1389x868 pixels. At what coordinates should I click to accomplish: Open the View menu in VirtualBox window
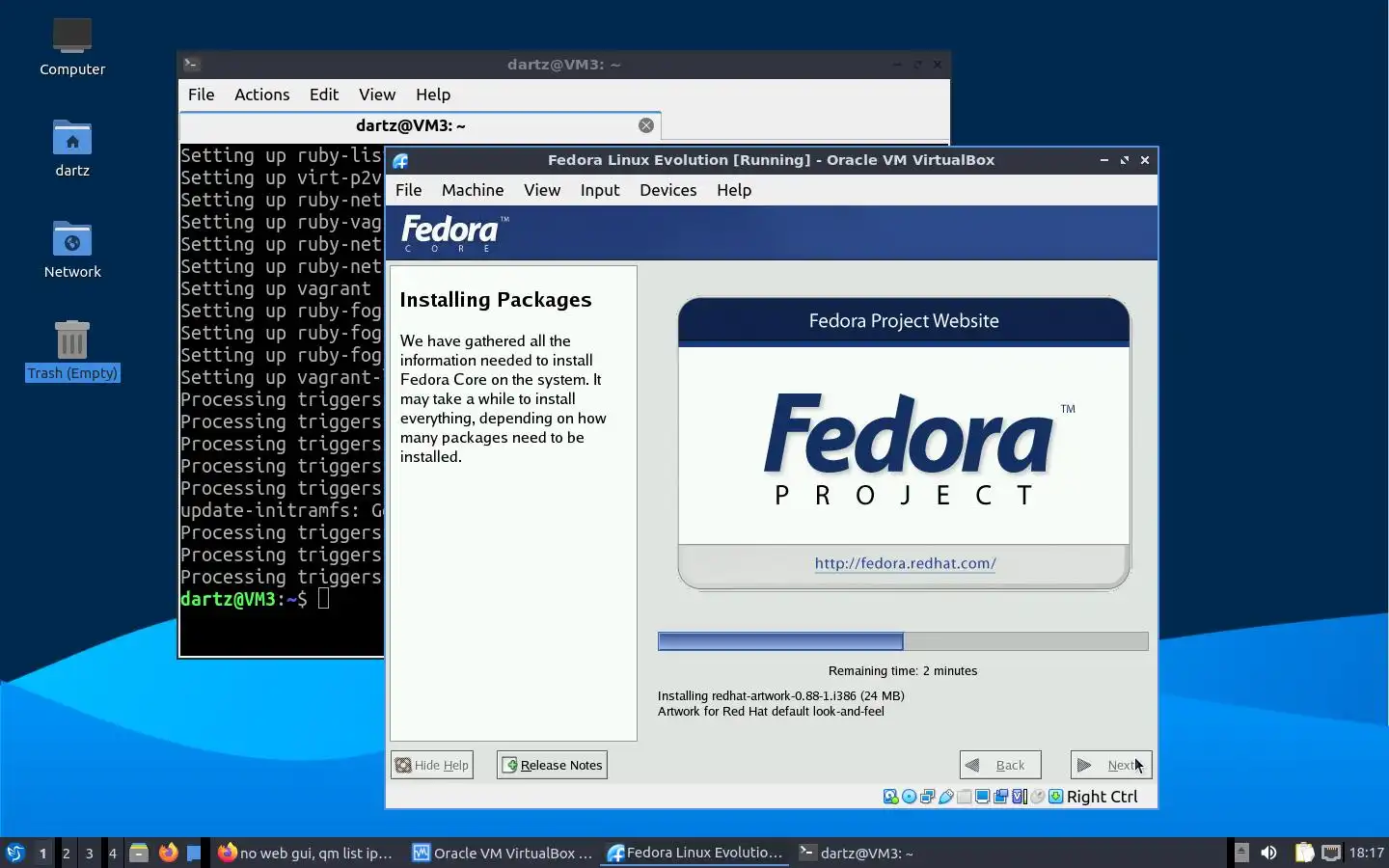click(x=542, y=190)
